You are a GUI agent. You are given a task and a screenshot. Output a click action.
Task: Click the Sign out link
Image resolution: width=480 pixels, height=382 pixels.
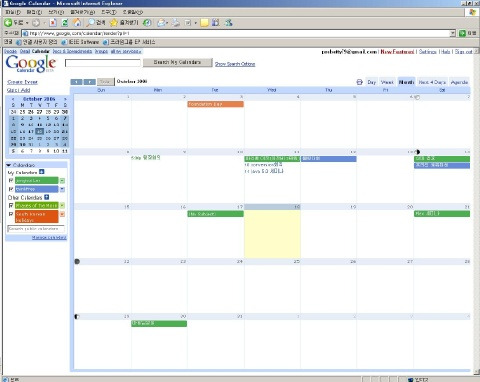pyautogui.click(x=464, y=52)
